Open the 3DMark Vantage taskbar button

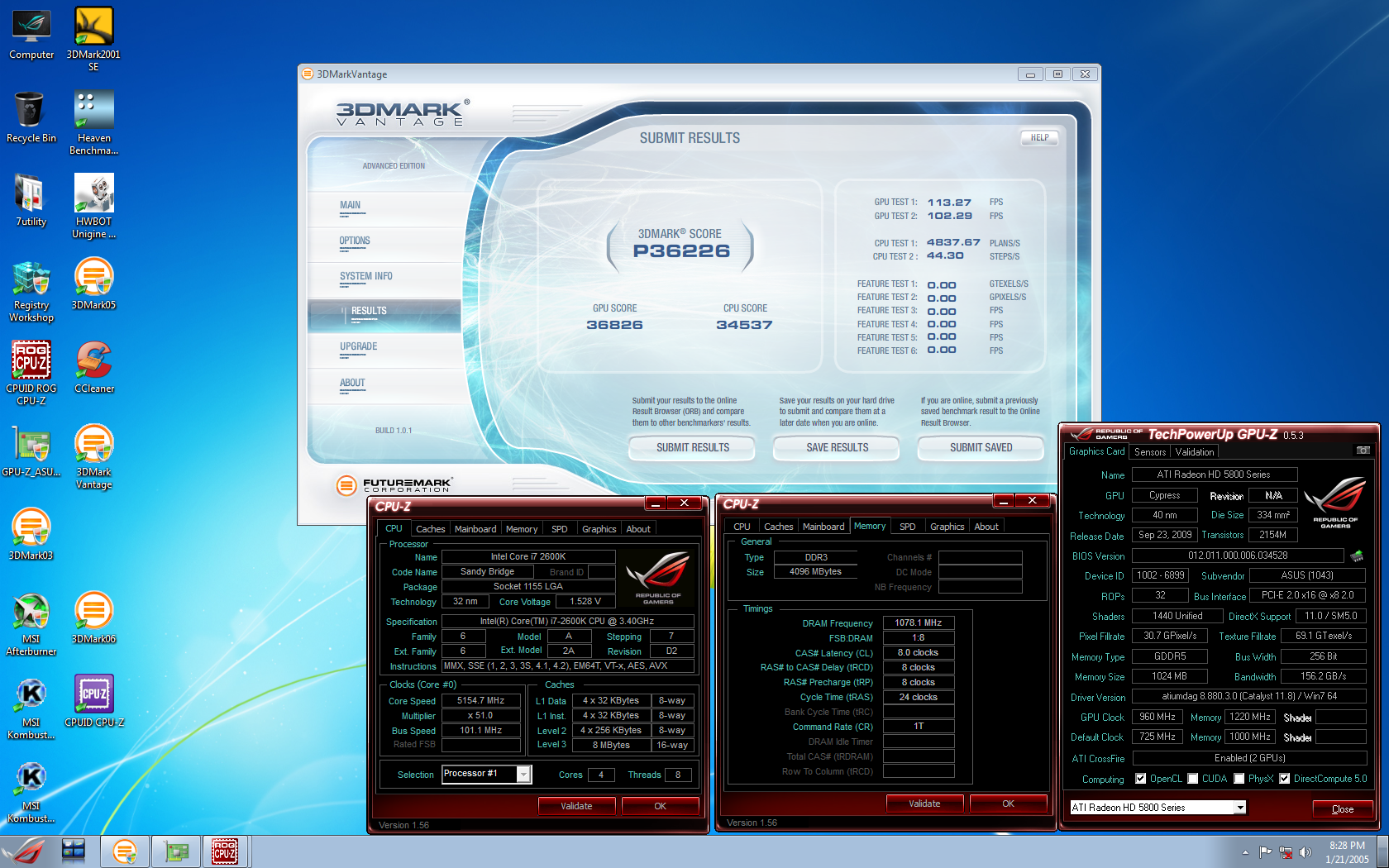(125, 851)
